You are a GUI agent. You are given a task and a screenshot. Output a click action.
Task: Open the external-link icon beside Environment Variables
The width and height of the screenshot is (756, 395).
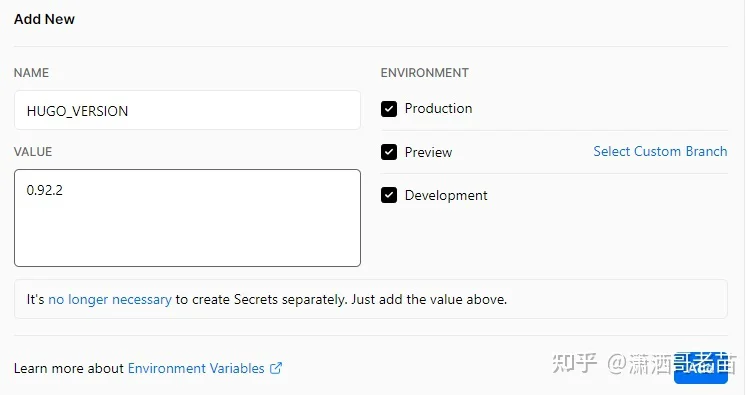276,368
